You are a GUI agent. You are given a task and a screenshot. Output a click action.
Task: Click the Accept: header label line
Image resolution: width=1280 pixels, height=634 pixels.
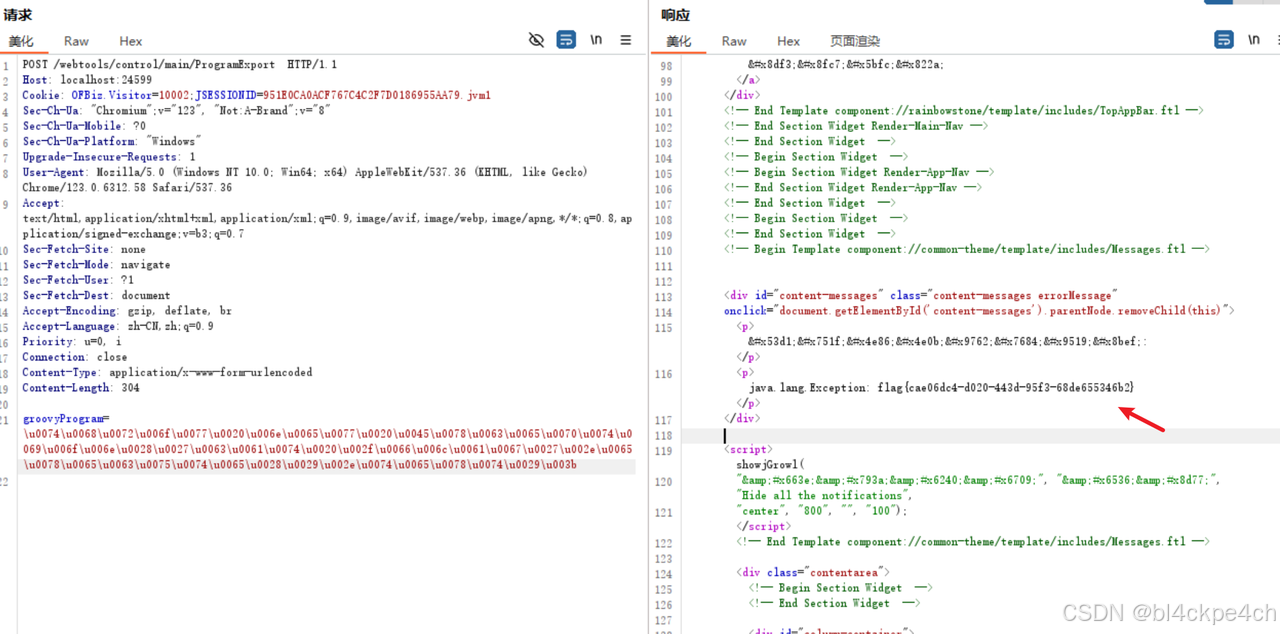pos(43,203)
